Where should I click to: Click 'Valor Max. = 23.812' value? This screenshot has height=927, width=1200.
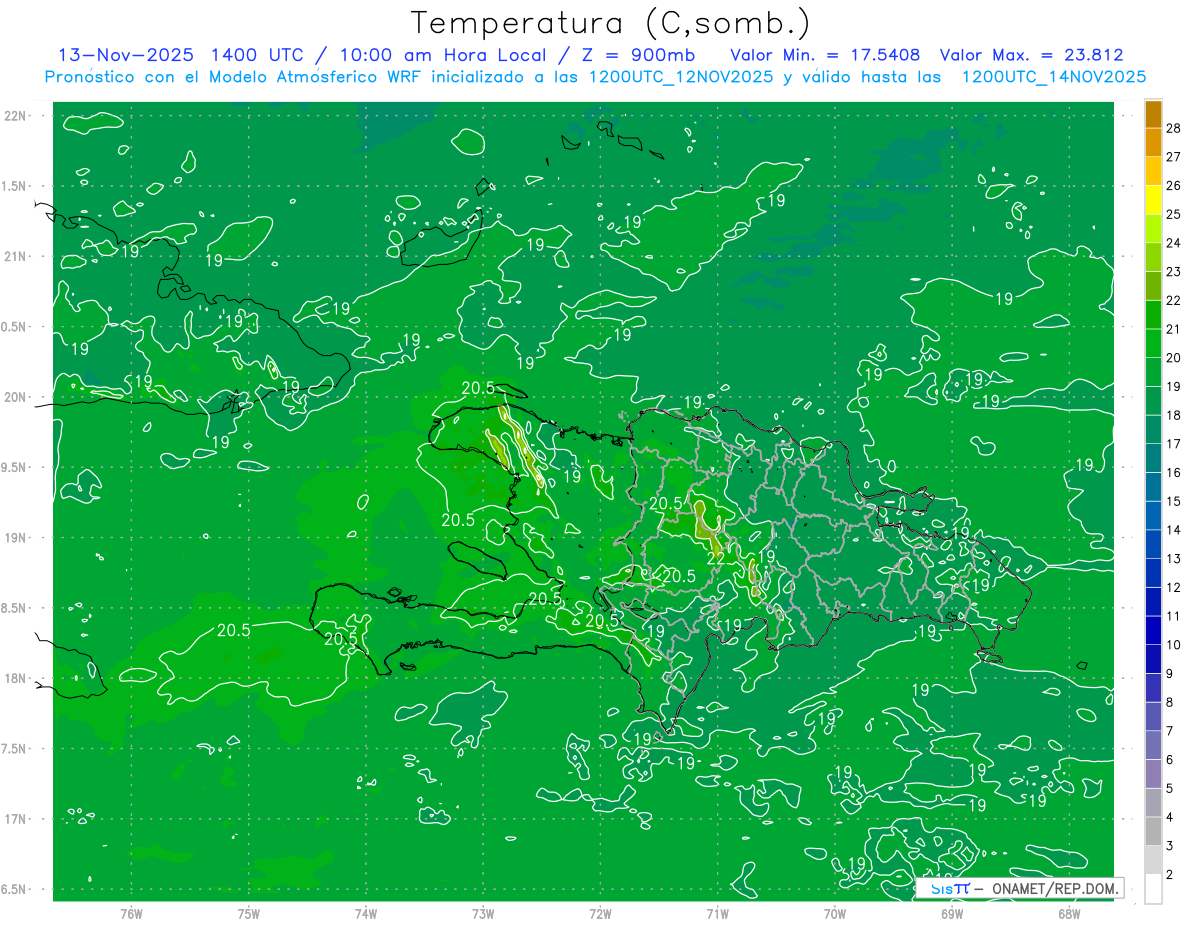pos(1032,55)
